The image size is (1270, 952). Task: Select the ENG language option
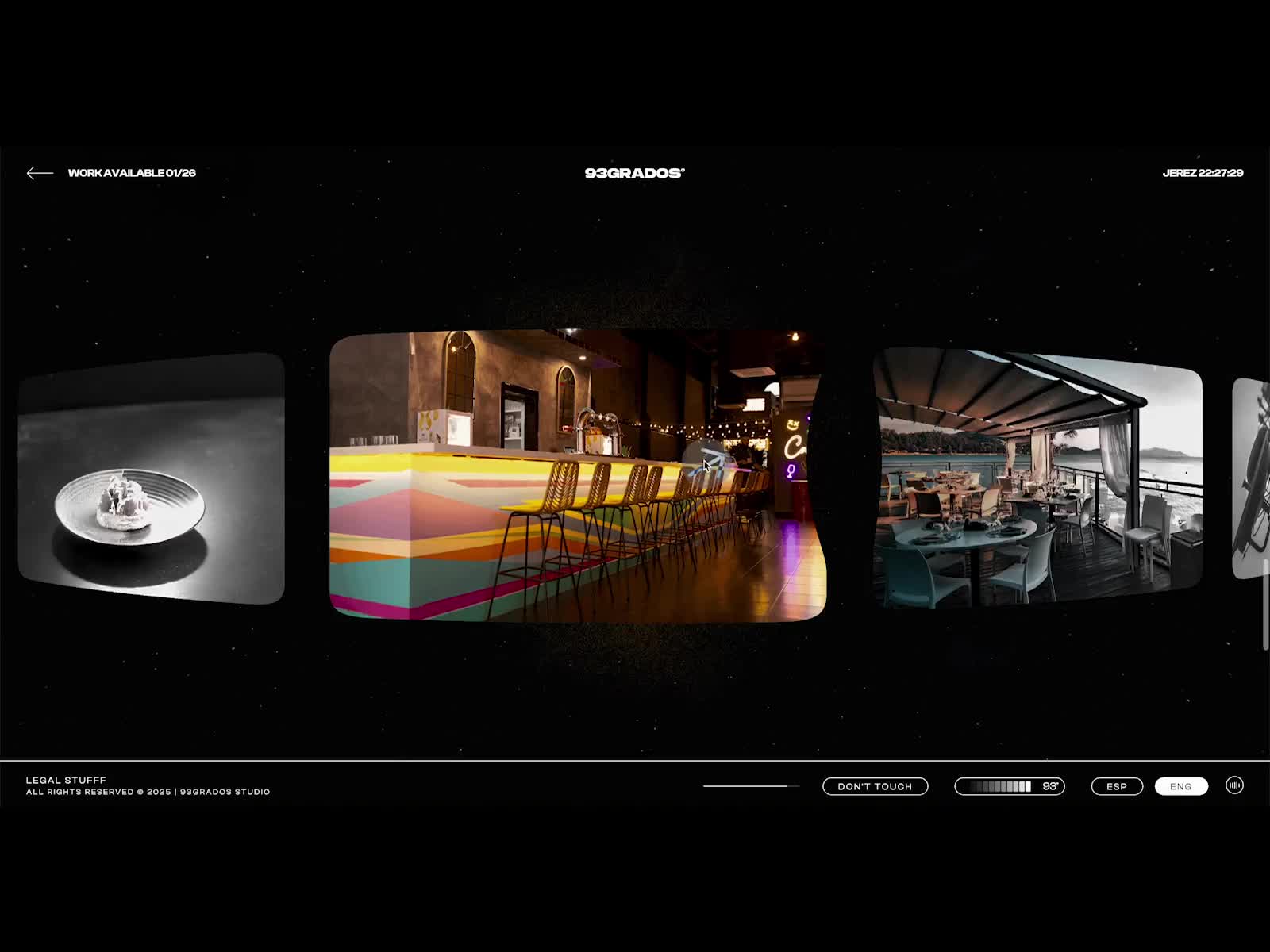(x=1180, y=786)
